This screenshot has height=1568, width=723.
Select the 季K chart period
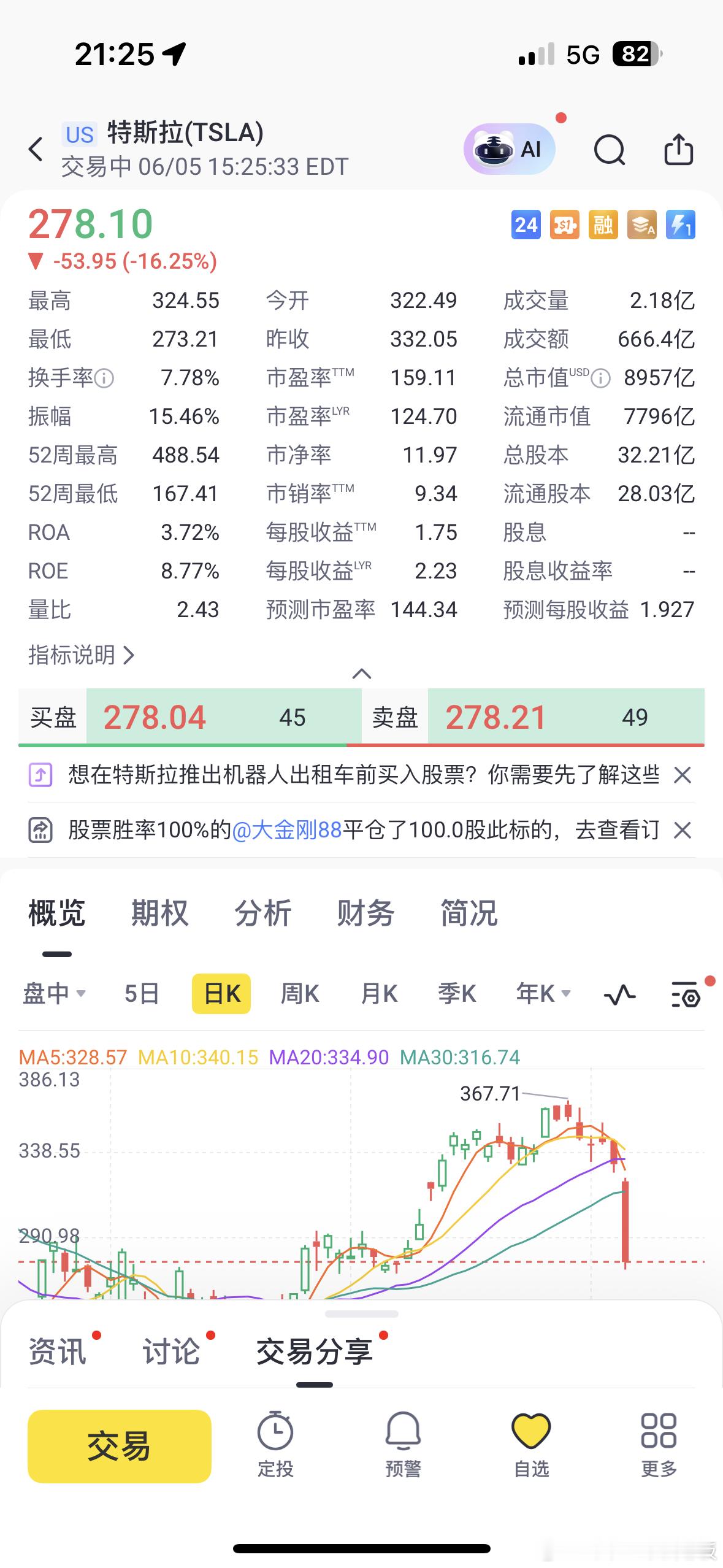(457, 994)
